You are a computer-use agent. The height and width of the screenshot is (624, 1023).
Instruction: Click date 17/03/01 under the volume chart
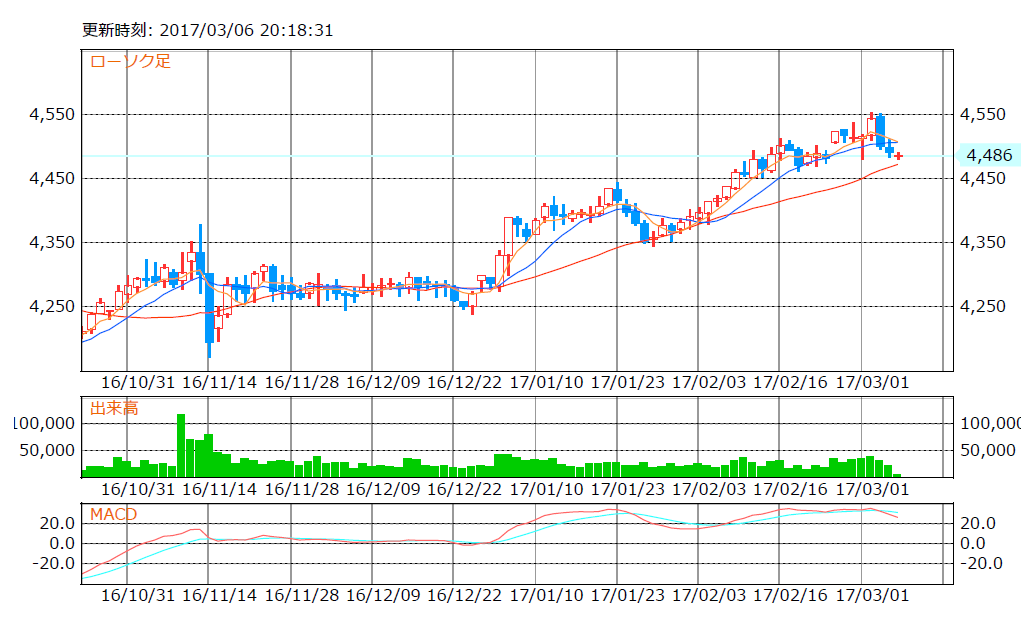pos(873,489)
